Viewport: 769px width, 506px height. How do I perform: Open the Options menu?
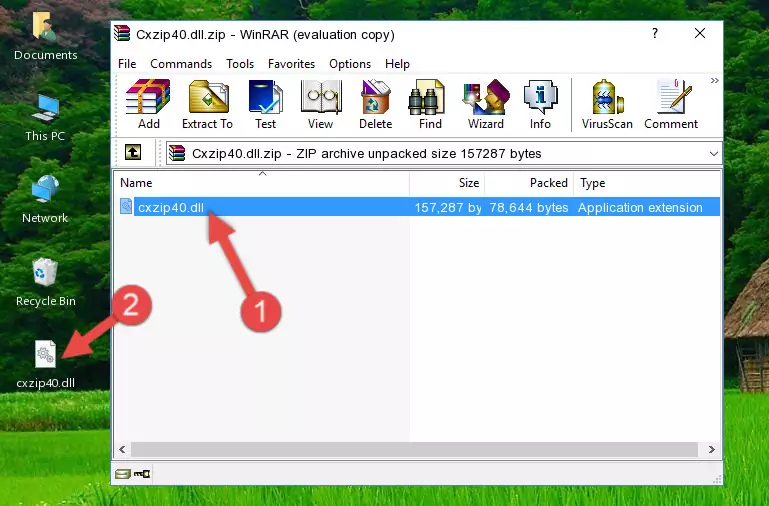tap(350, 64)
